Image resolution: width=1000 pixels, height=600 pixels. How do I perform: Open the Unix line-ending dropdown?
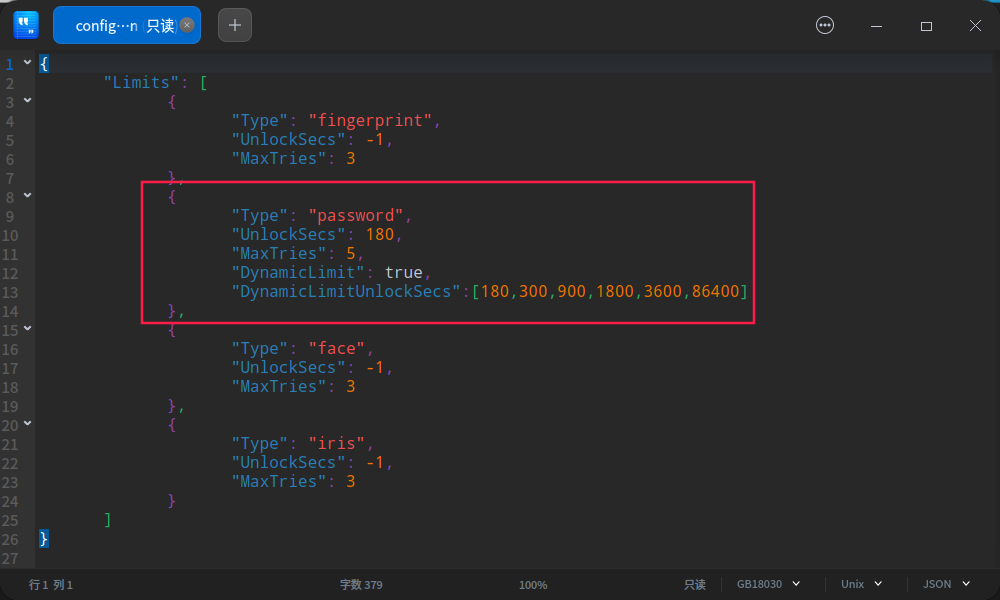pos(860,584)
